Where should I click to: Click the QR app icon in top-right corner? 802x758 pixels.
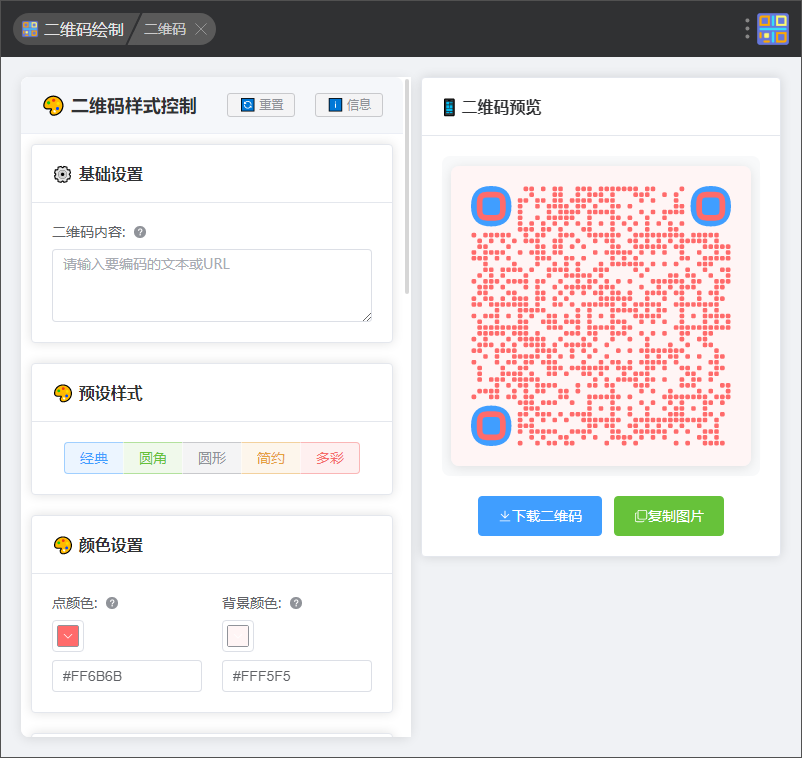click(x=773, y=29)
